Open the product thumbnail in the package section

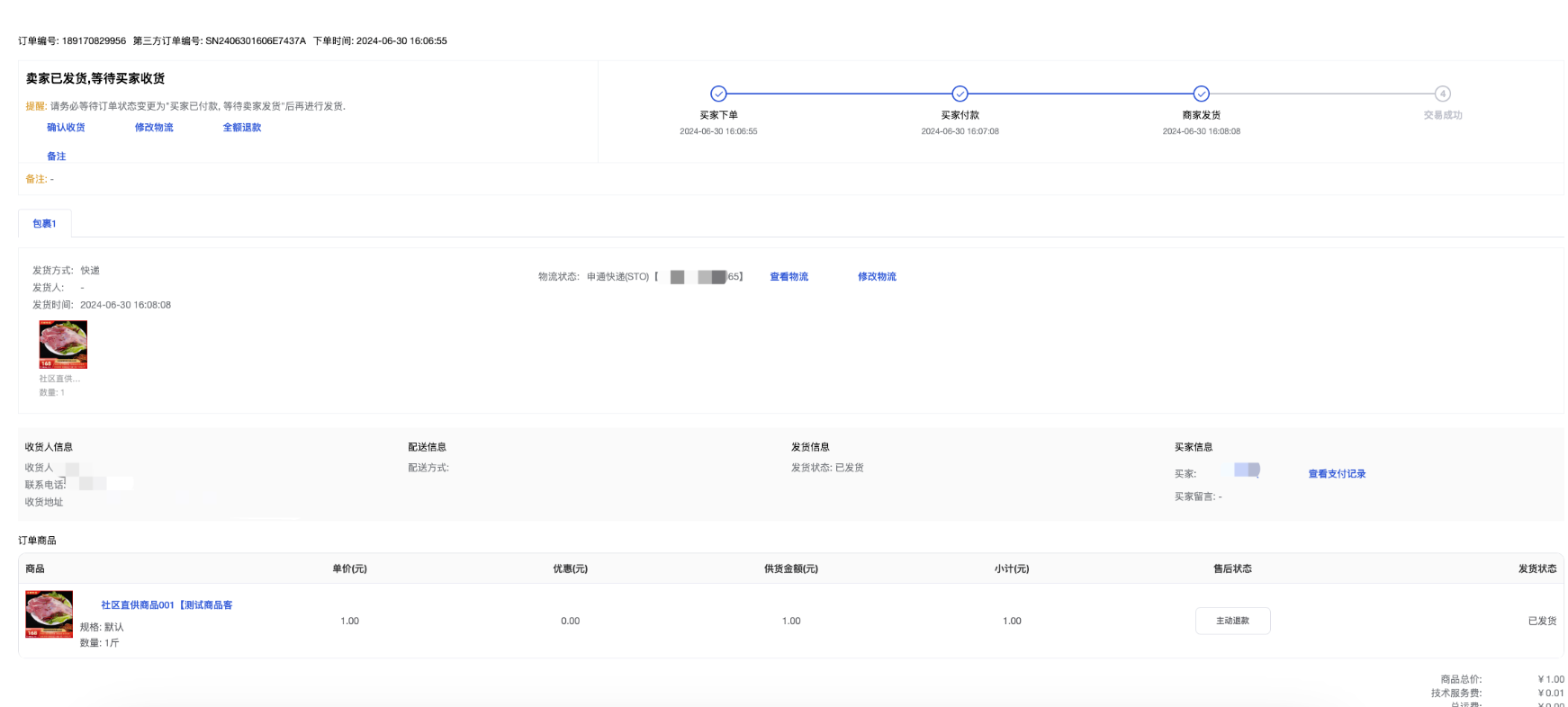coord(63,345)
